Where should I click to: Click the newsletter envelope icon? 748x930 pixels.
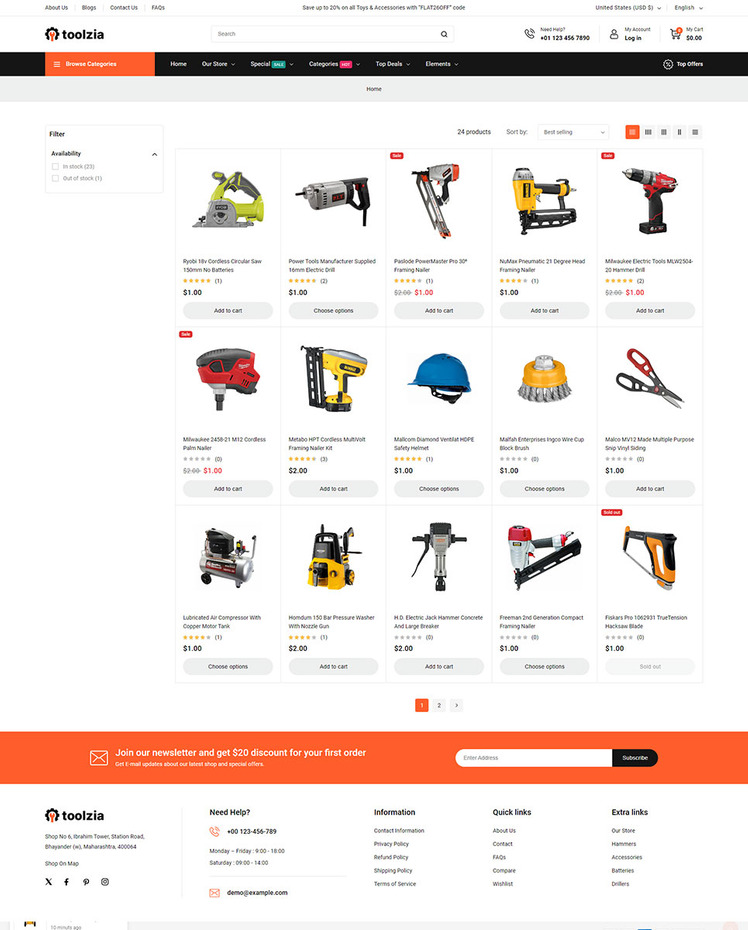point(99,757)
